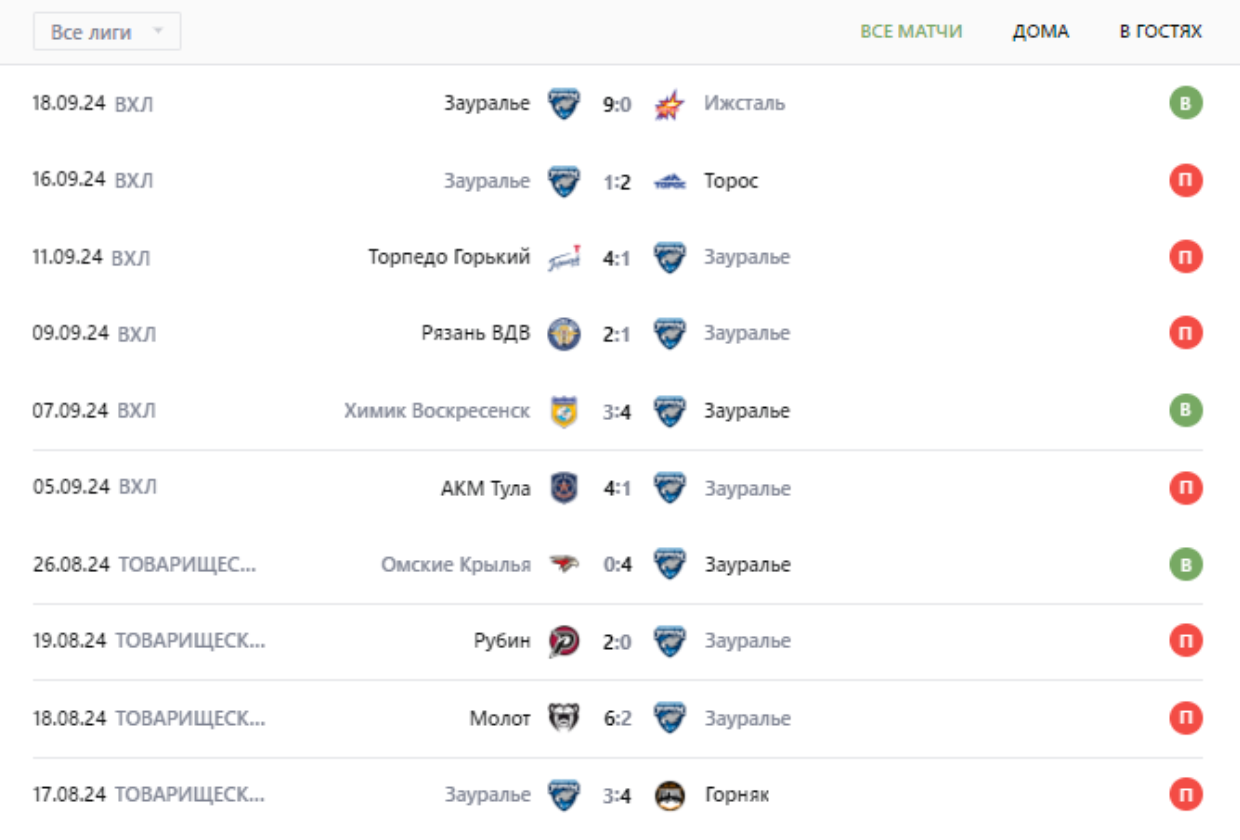Click the Горняк team logo
Image resolution: width=1240 pixels, height=840 pixels.
pos(669,795)
